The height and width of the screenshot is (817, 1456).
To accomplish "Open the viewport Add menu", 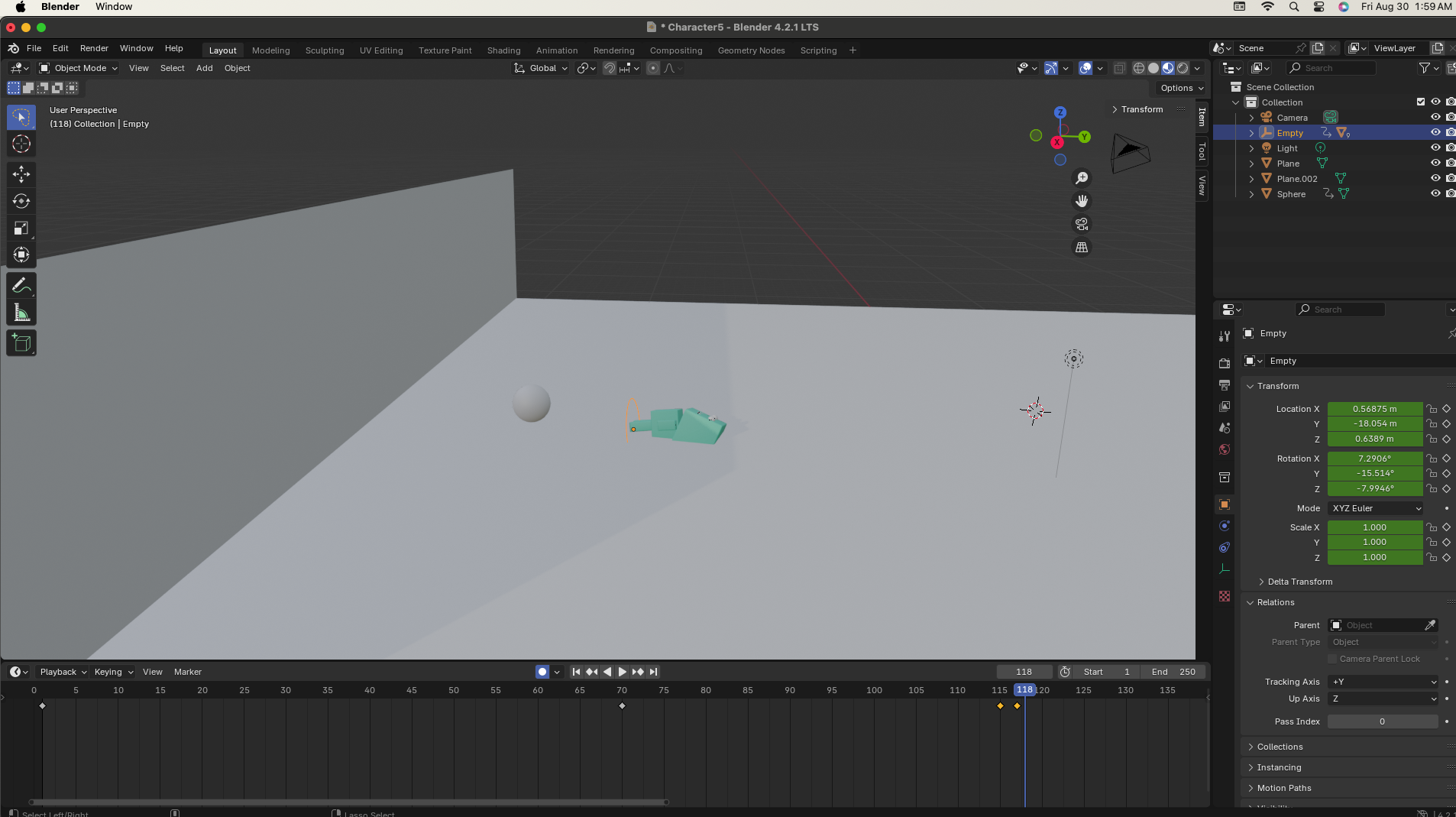I will click(x=204, y=68).
